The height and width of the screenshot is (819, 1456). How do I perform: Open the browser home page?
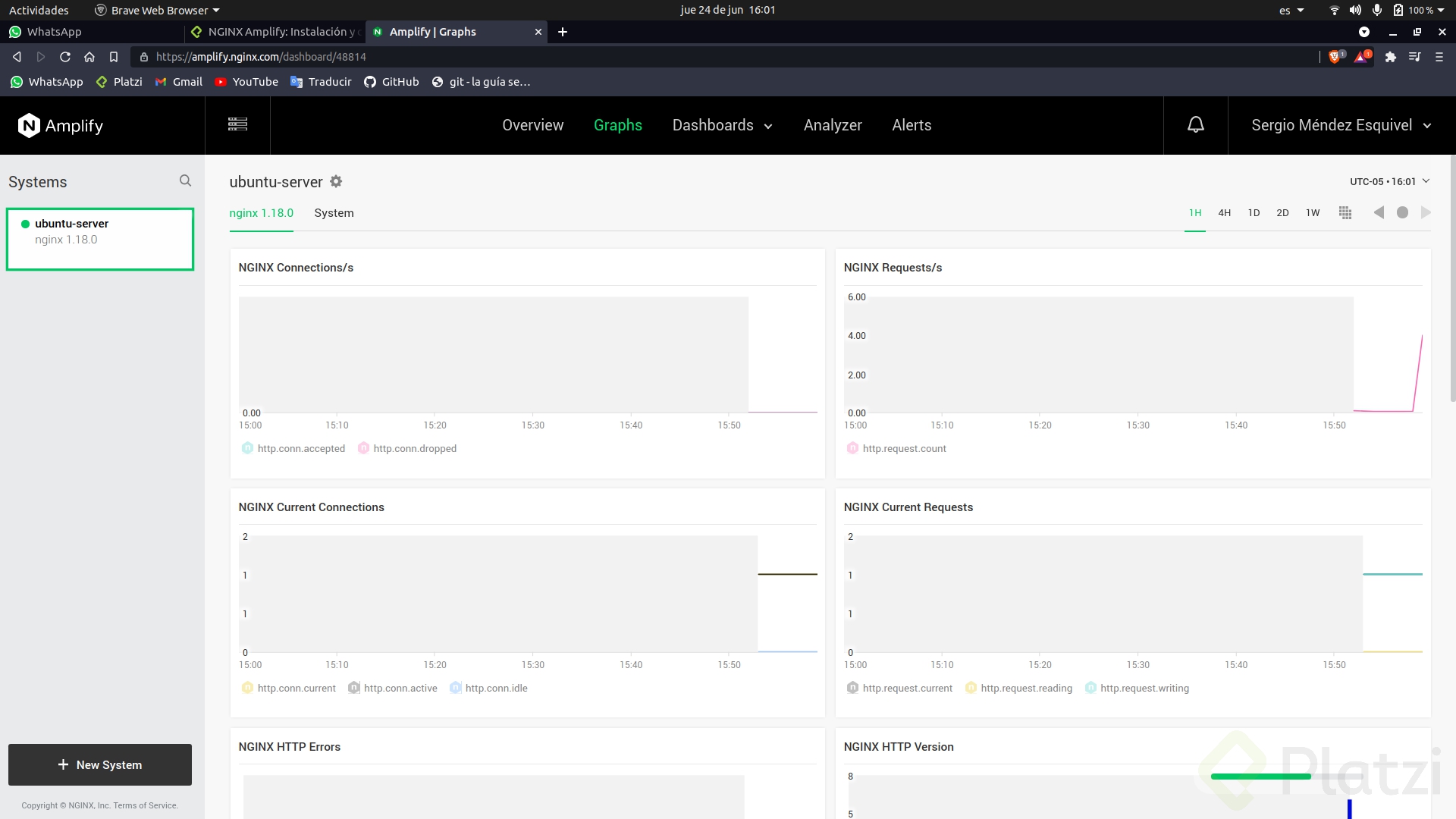coord(89,57)
